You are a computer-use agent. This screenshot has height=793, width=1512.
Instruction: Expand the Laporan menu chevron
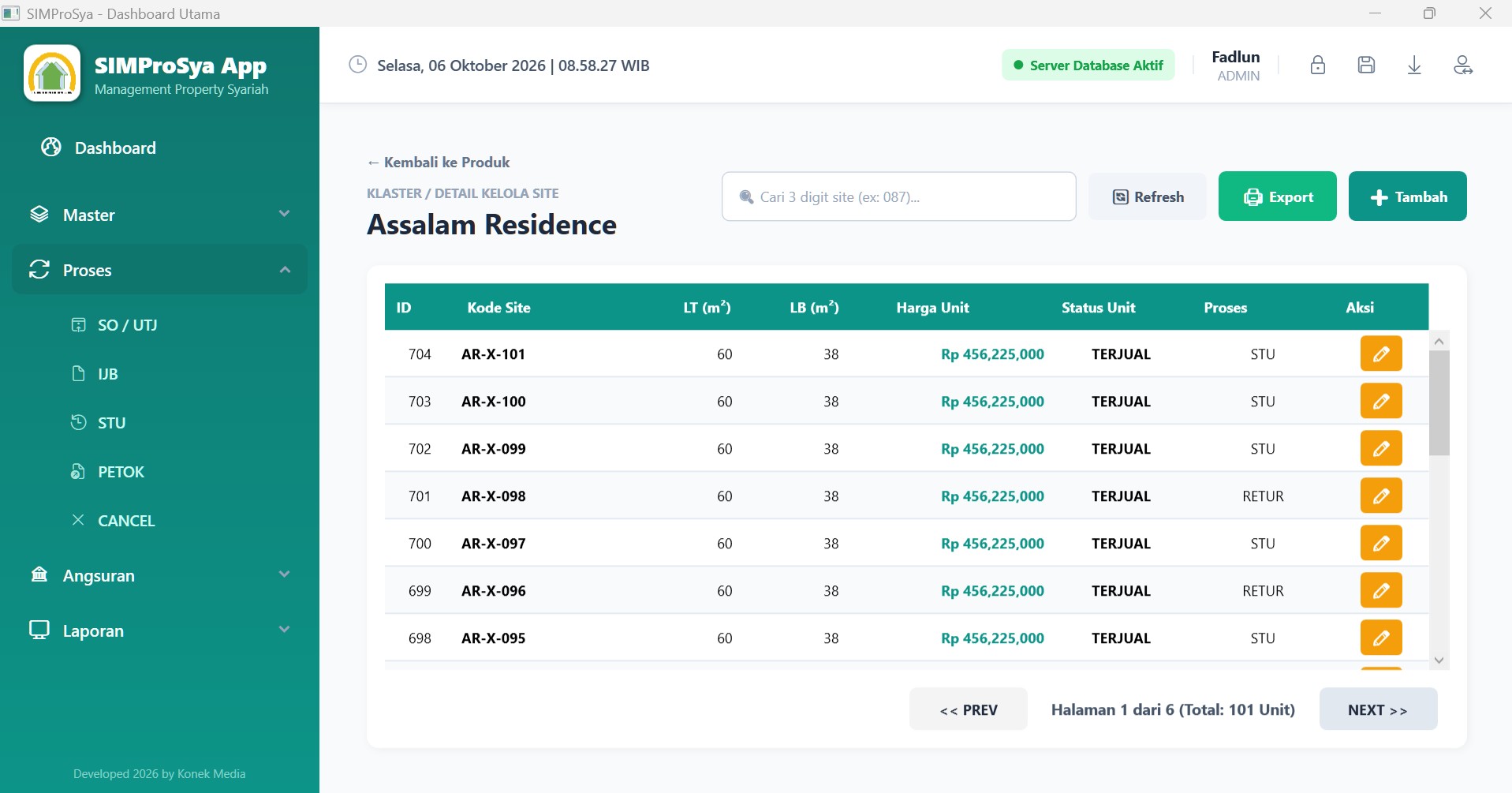point(285,630)
